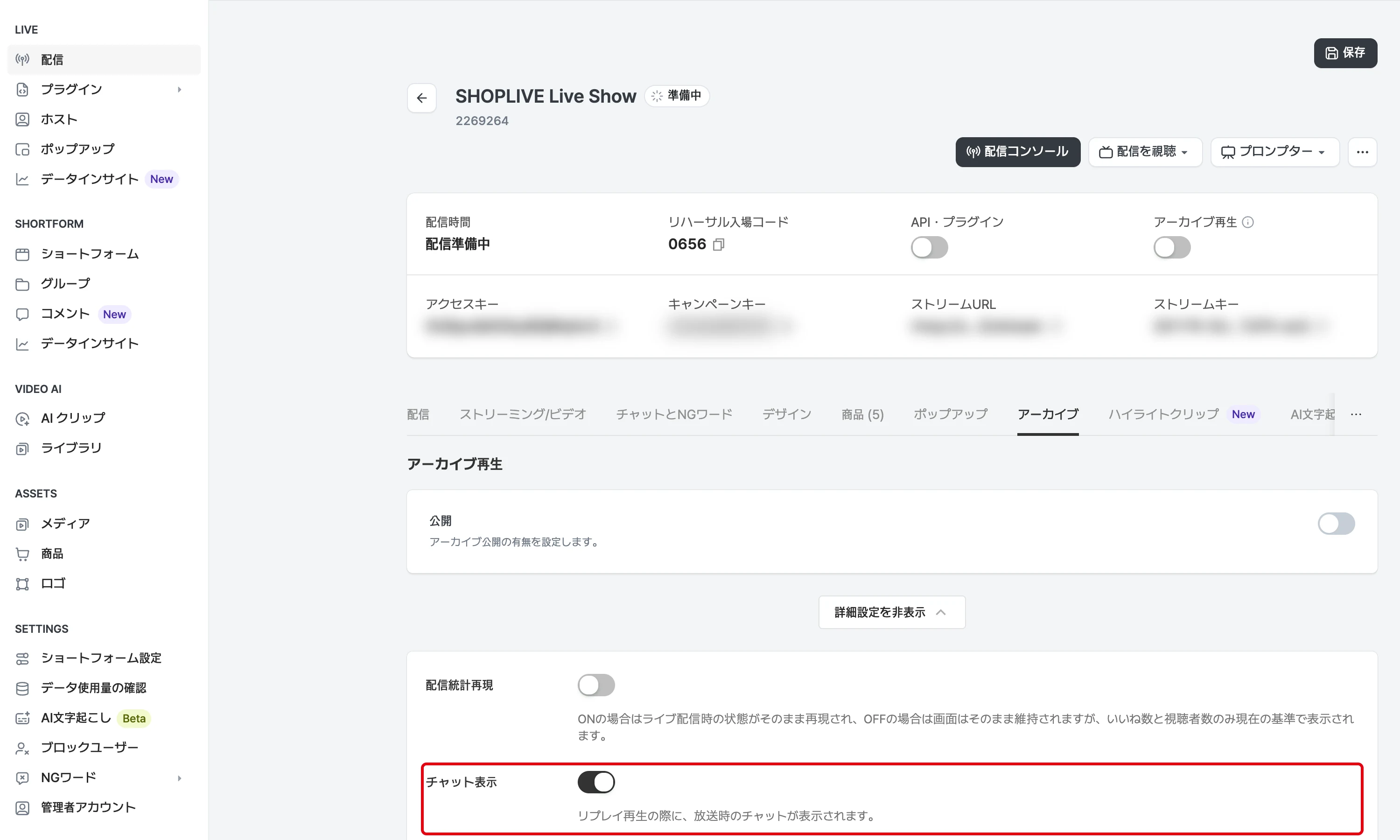
Task: Switch to the 配信 tab
Action: point(418,414)
